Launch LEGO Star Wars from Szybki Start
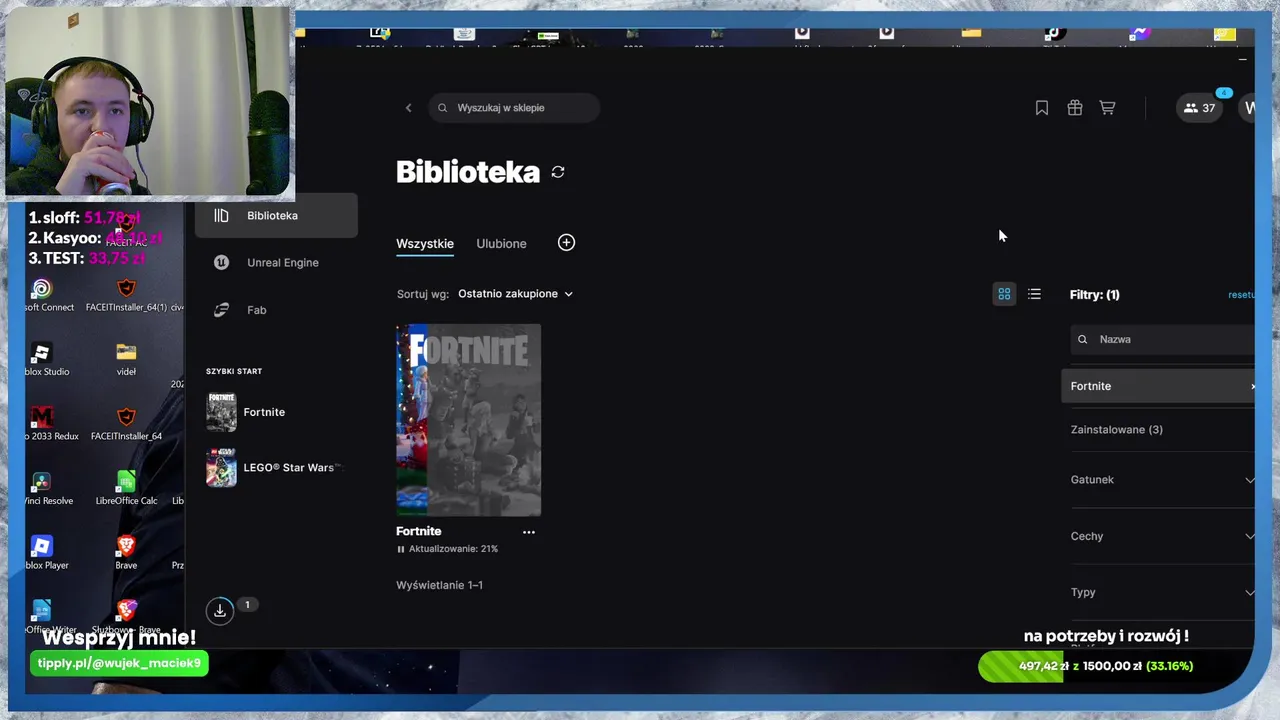 click(x=276, y=468)
